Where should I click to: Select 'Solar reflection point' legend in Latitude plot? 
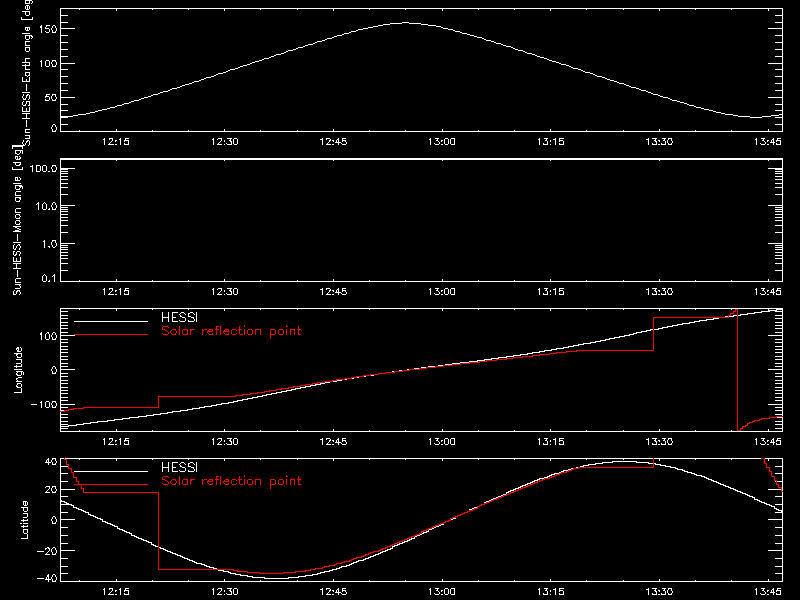231,481
